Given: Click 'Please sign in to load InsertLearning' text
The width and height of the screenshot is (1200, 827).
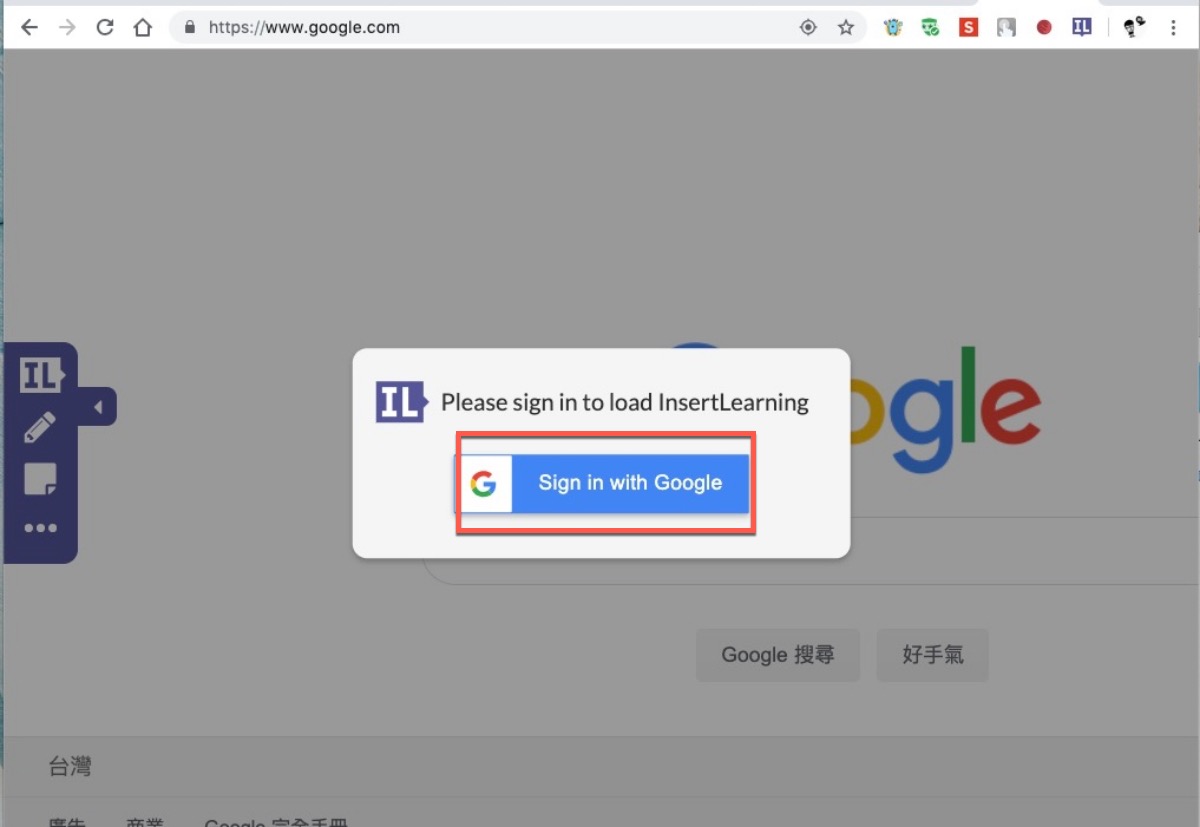Looking at the screenshot, I should click(625, 403).
